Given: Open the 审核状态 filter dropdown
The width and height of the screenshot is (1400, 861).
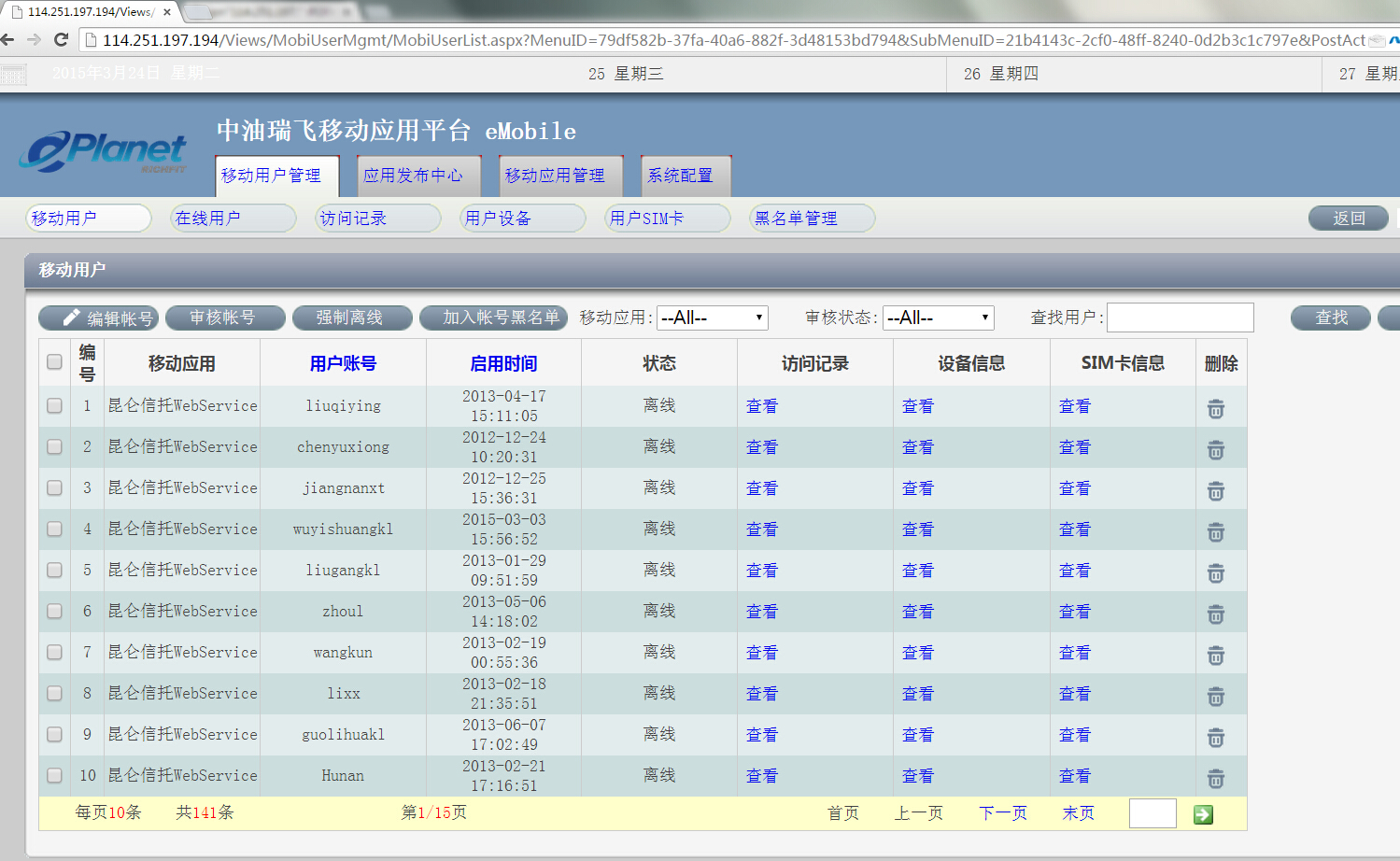Looking at the screenshot, I should tap(938, 318).
